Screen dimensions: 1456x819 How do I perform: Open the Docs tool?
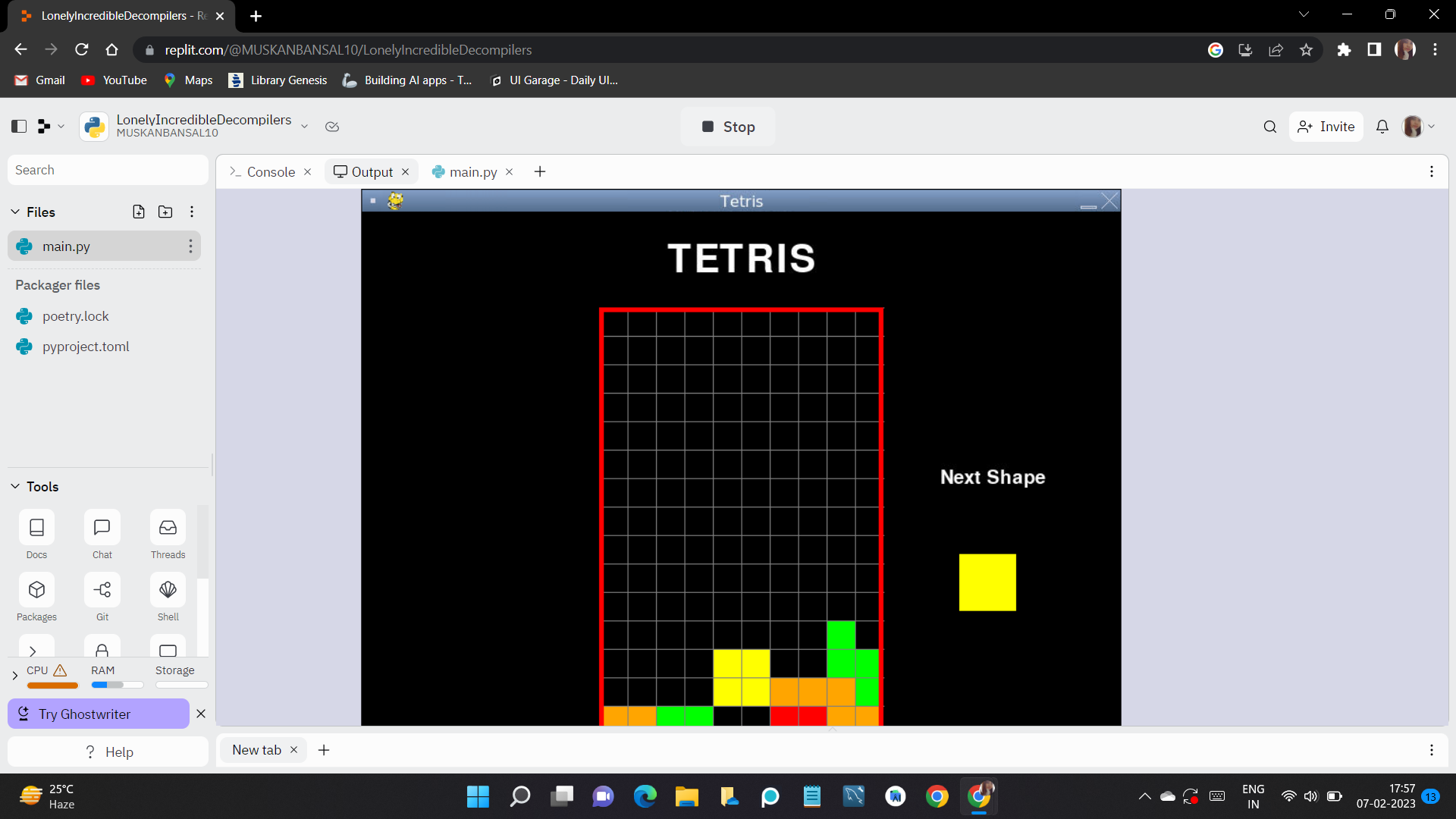[36, 535]
